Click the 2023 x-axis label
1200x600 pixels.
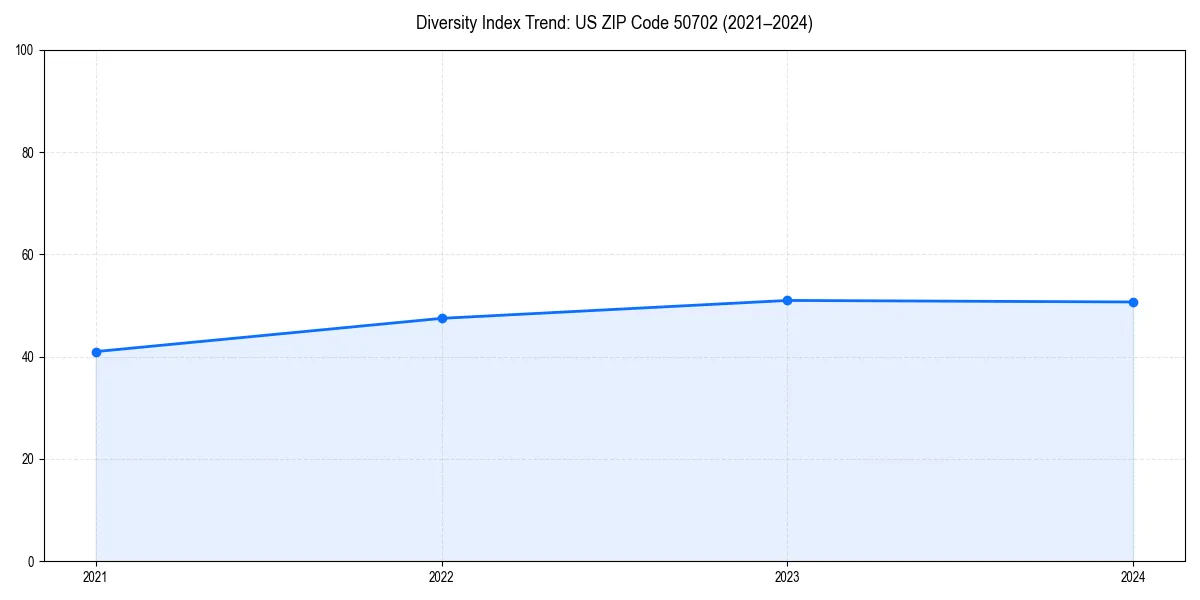coord(787,577)
